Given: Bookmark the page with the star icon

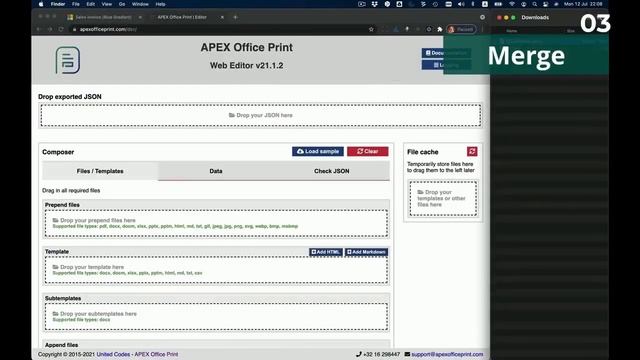Looking at the screenshot, I should click(x=371, y=29).
